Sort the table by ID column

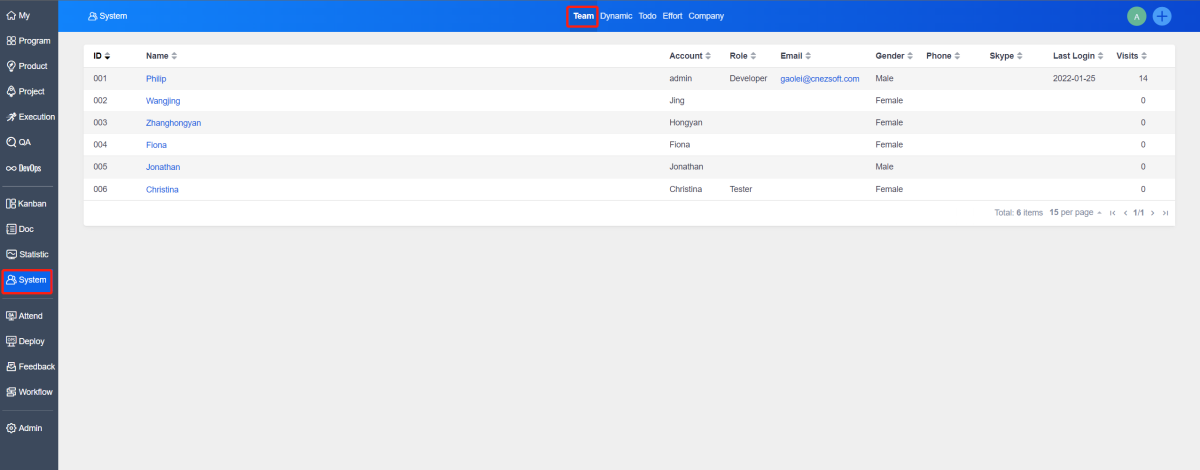pyautogui.click(x=102, y=56)
